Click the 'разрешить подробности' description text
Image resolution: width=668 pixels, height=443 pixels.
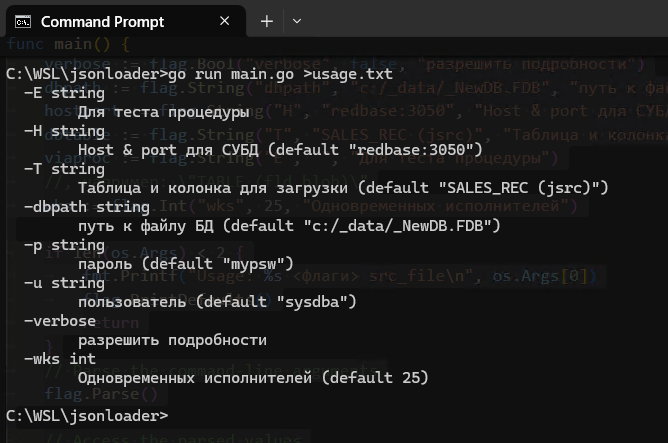[x=173, y=340]
